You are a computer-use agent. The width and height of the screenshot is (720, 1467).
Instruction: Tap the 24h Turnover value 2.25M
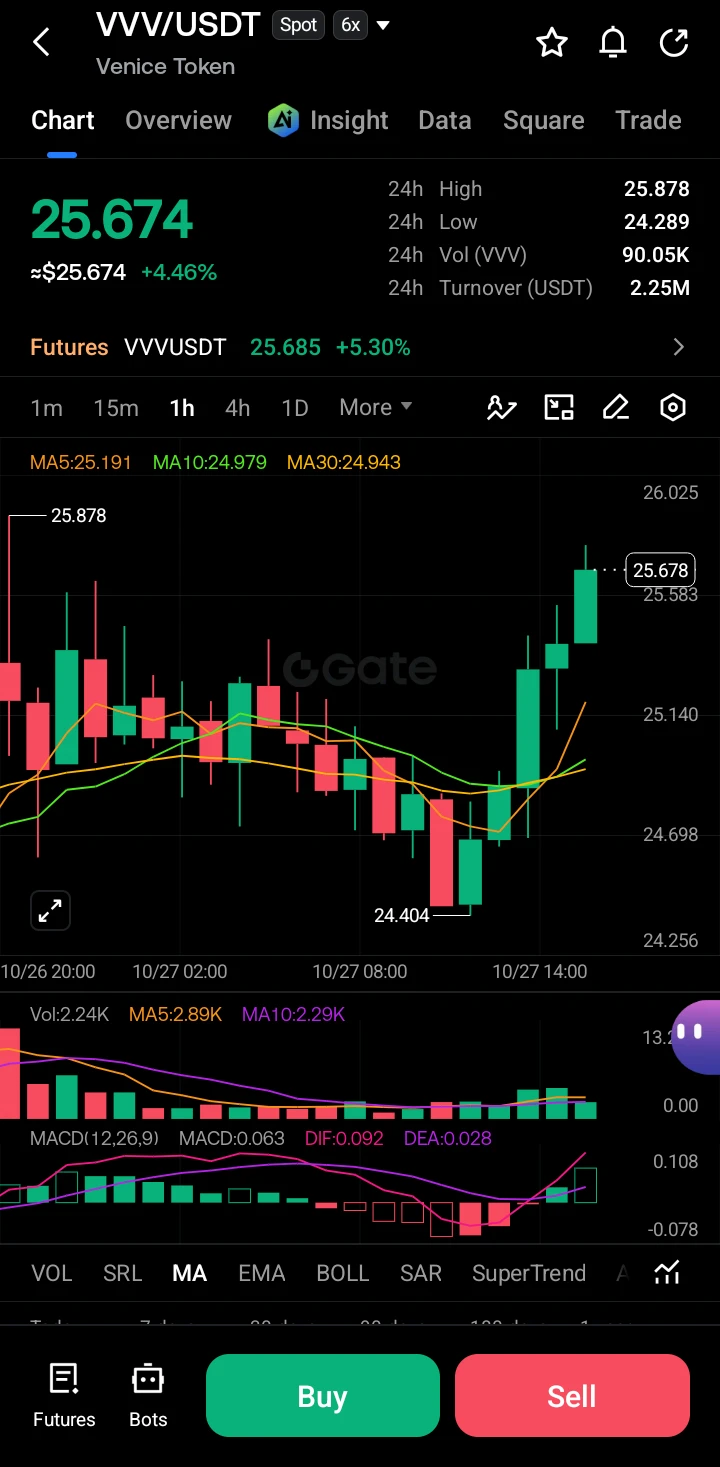click(x=660, y=288)
